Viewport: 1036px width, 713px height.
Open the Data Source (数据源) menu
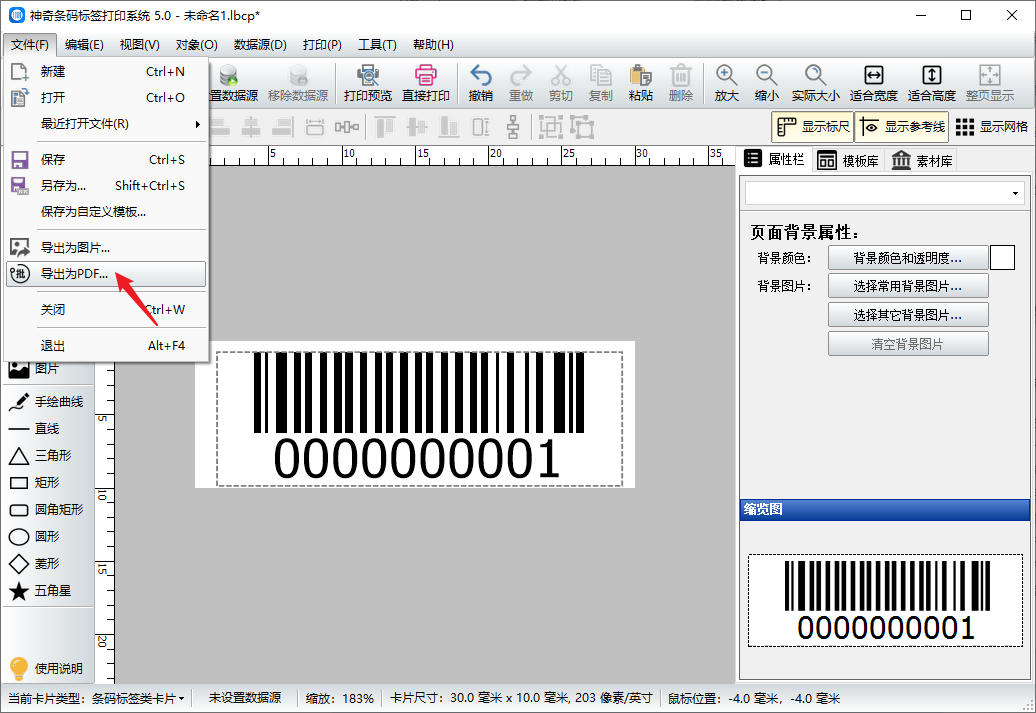click(x=260, y=45)
